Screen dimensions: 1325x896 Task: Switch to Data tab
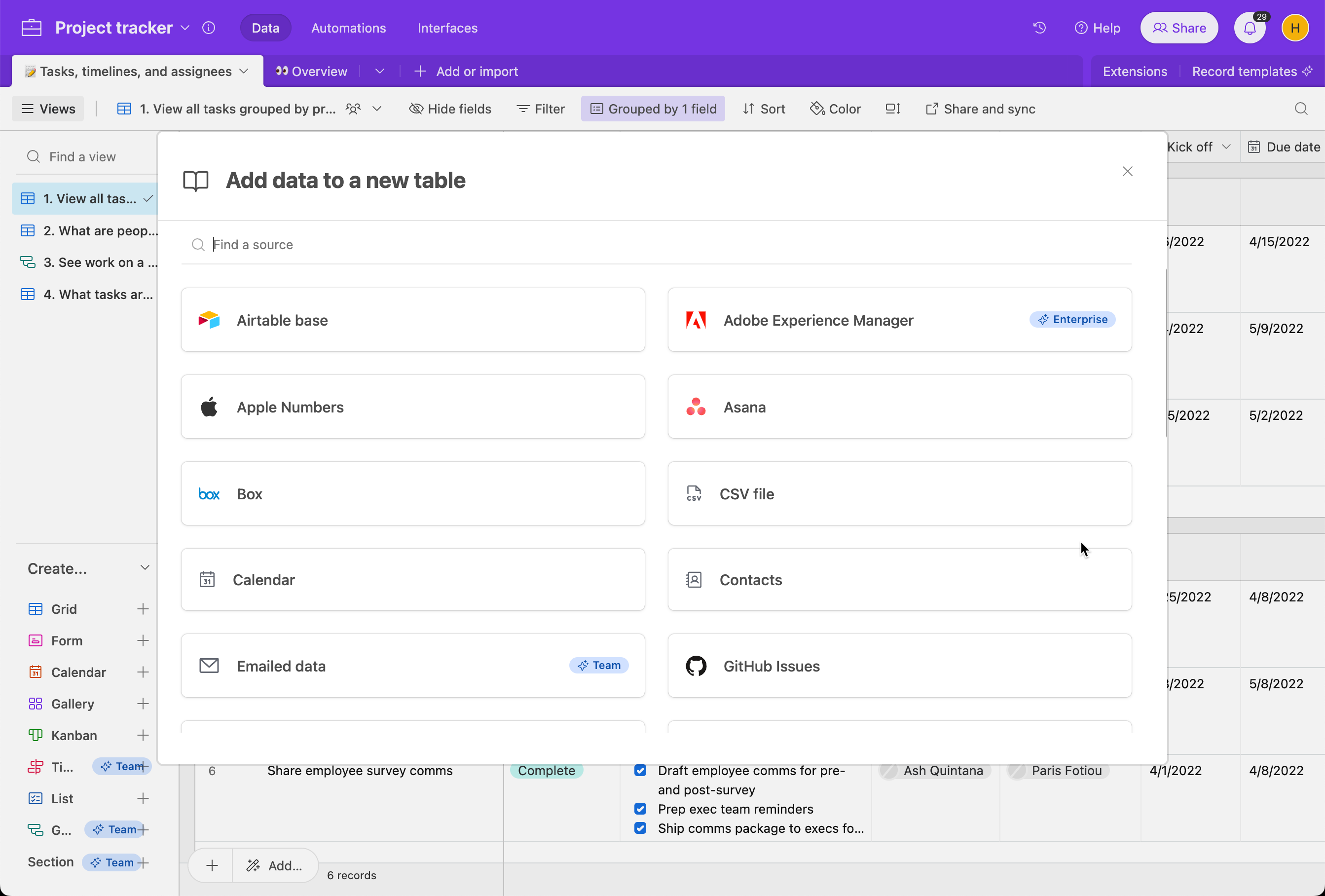pos(266,28)
